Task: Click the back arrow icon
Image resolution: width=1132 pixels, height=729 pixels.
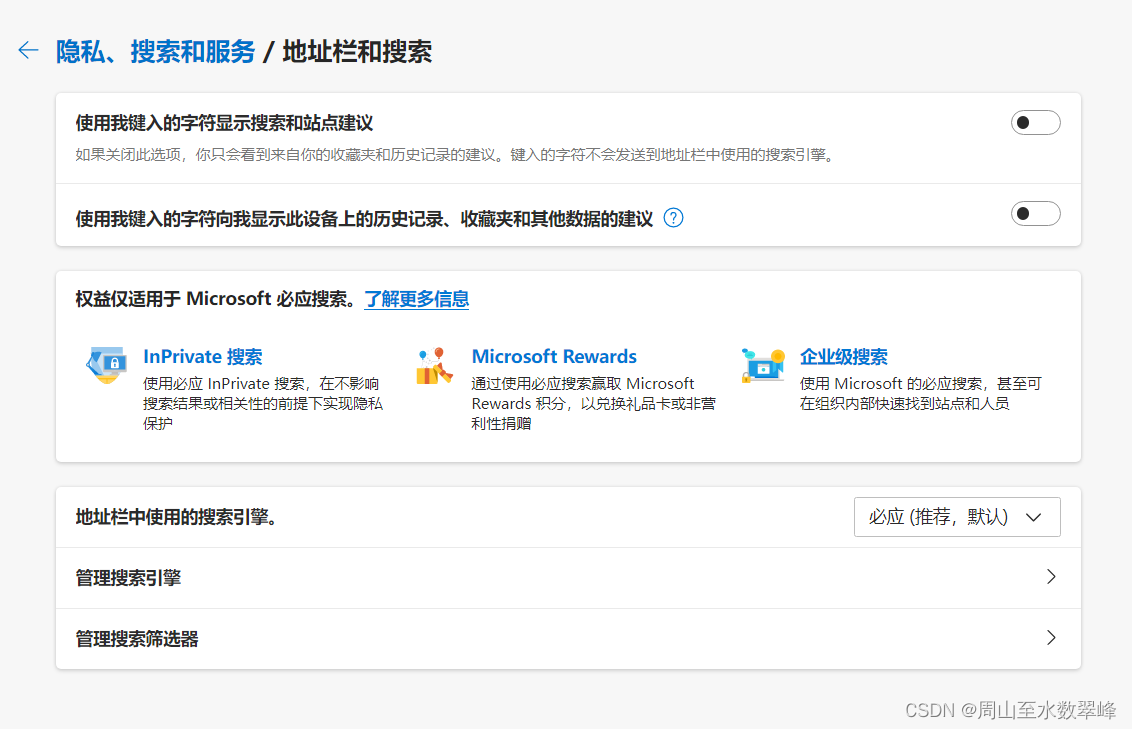Action: coord(28,51)
